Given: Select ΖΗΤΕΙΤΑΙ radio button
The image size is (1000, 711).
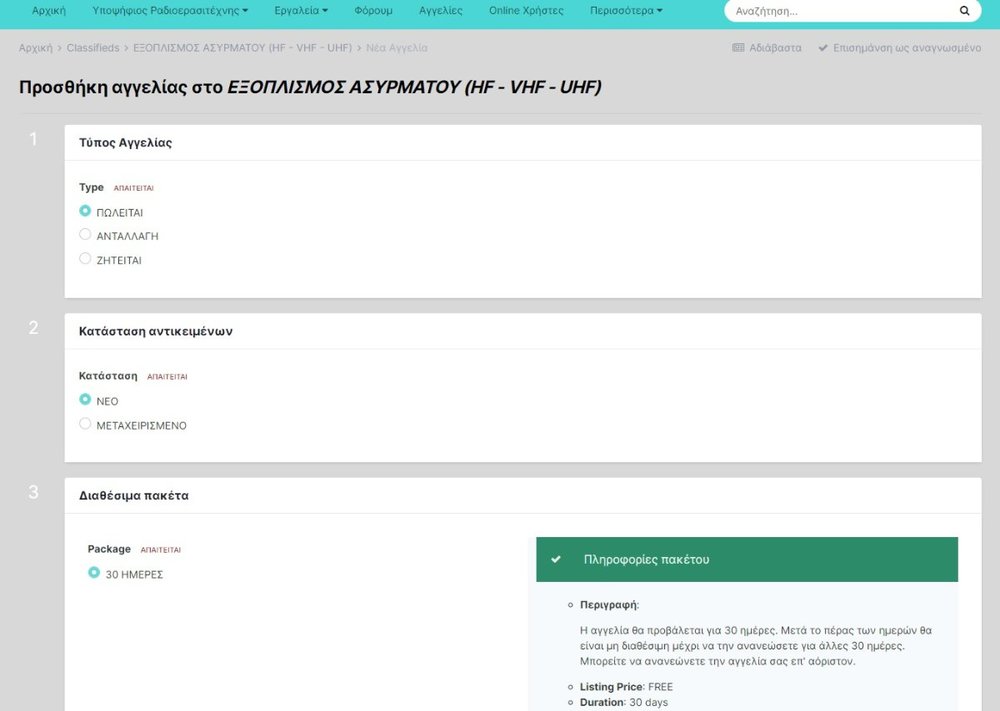Looking at the screenshot, I should pos(85,259).
